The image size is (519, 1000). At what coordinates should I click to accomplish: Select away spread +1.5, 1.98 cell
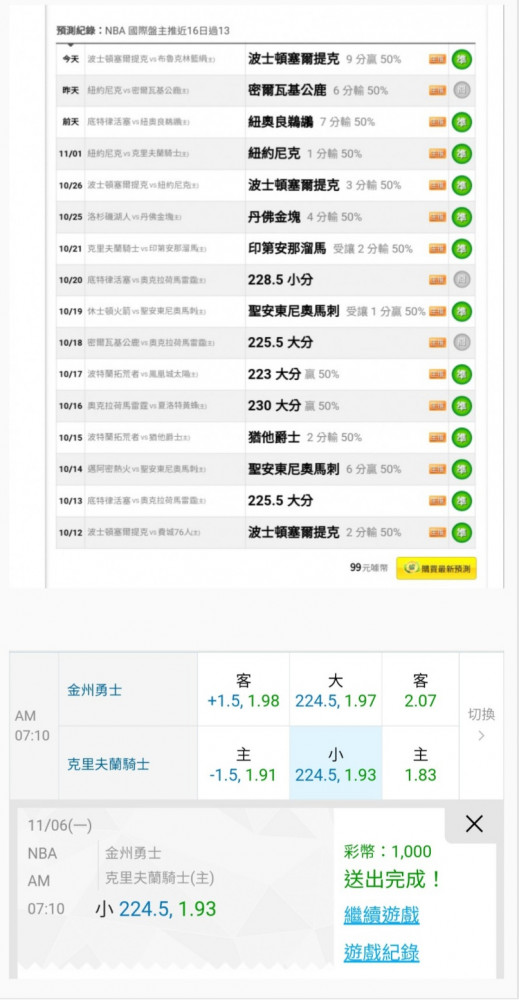tap(244, 689)
